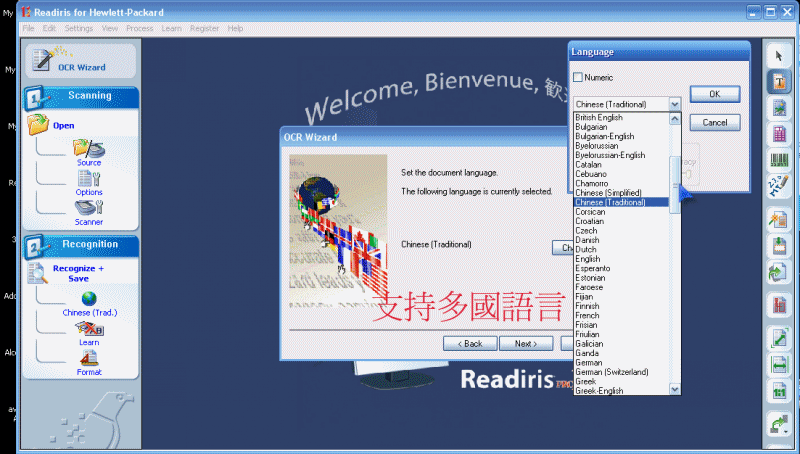This screenshot has width=800, height=454.
Task: Click OK in the Language dialog
Action: point(715,94)
